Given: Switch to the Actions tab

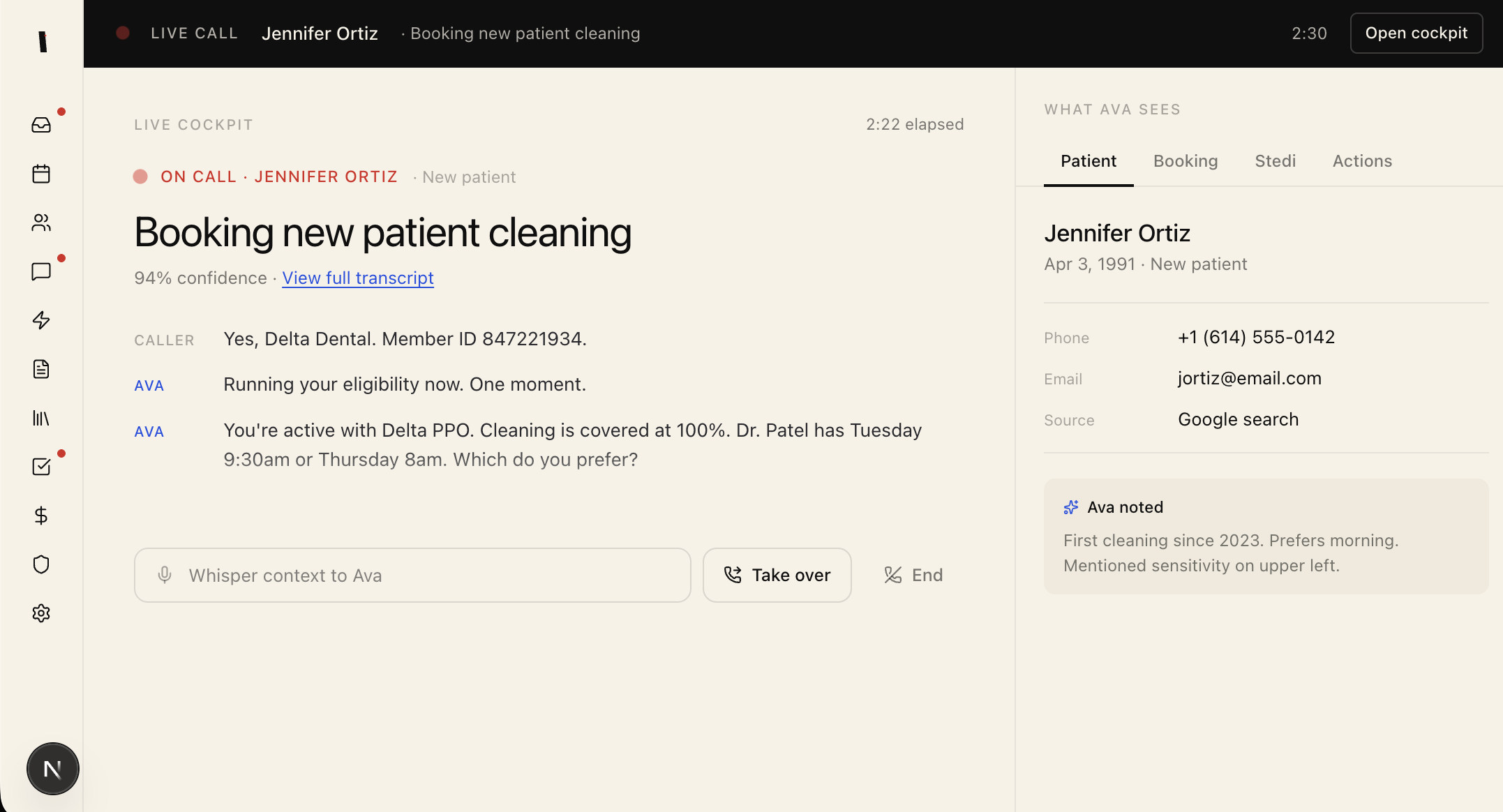Looking at the screenshot, I should point(1362,161).
